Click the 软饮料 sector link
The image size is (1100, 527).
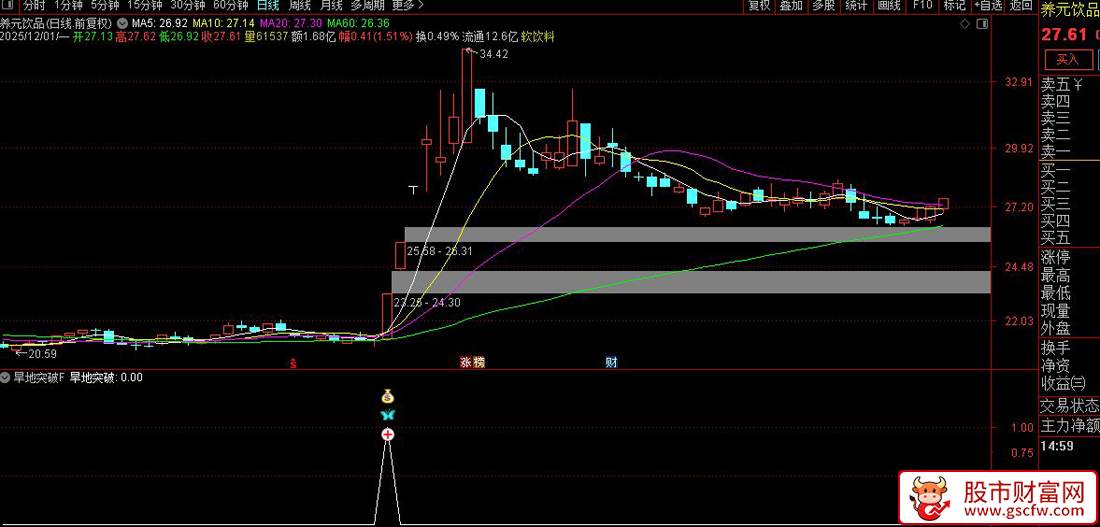pos(538,36)
